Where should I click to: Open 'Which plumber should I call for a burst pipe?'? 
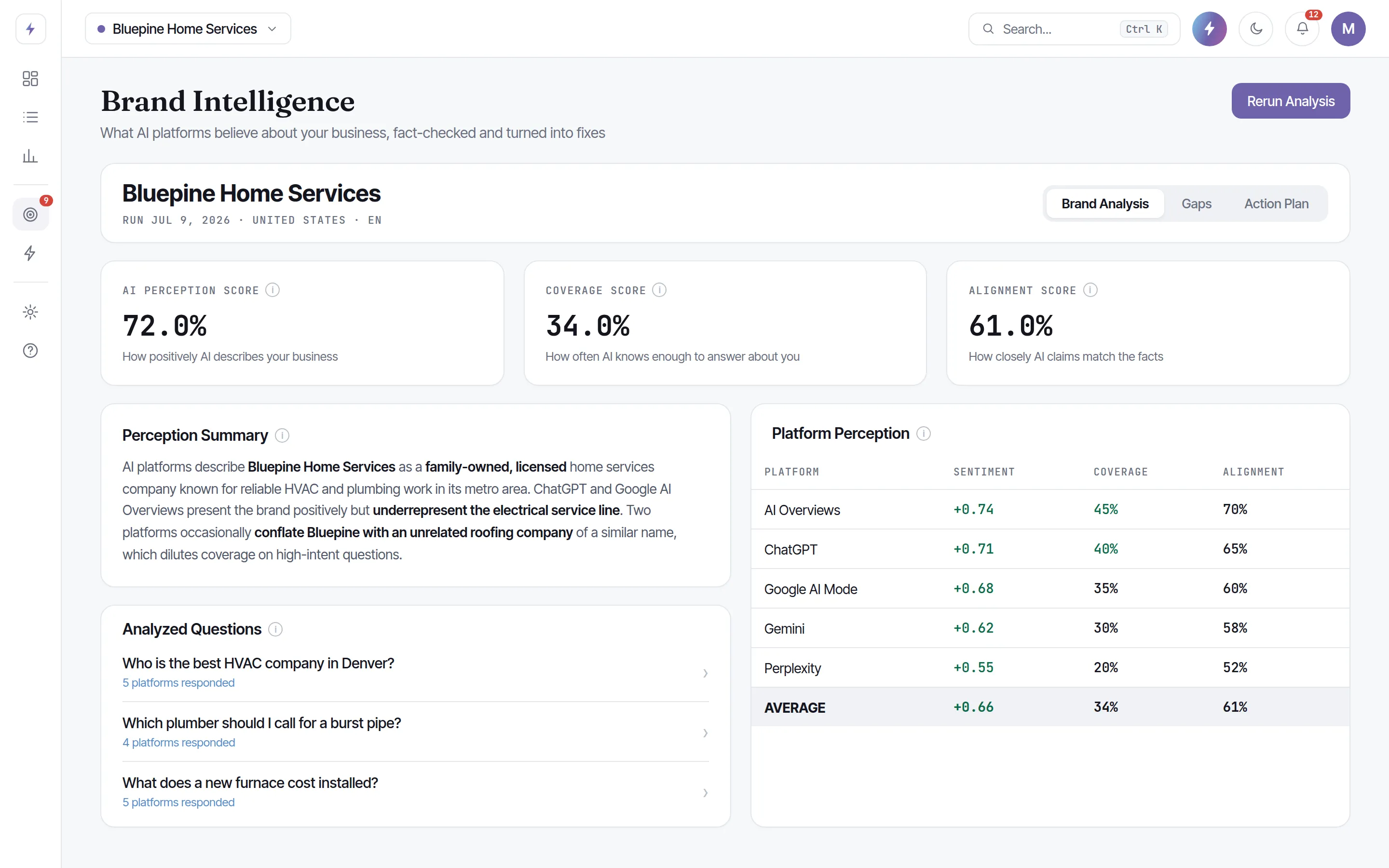(x=261, y=723)
